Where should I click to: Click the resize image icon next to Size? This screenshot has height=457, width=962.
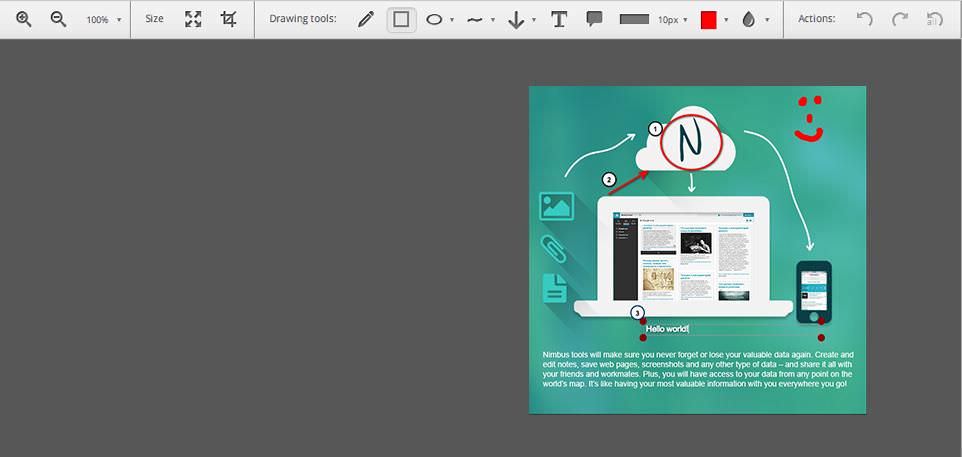coord(193,19)
